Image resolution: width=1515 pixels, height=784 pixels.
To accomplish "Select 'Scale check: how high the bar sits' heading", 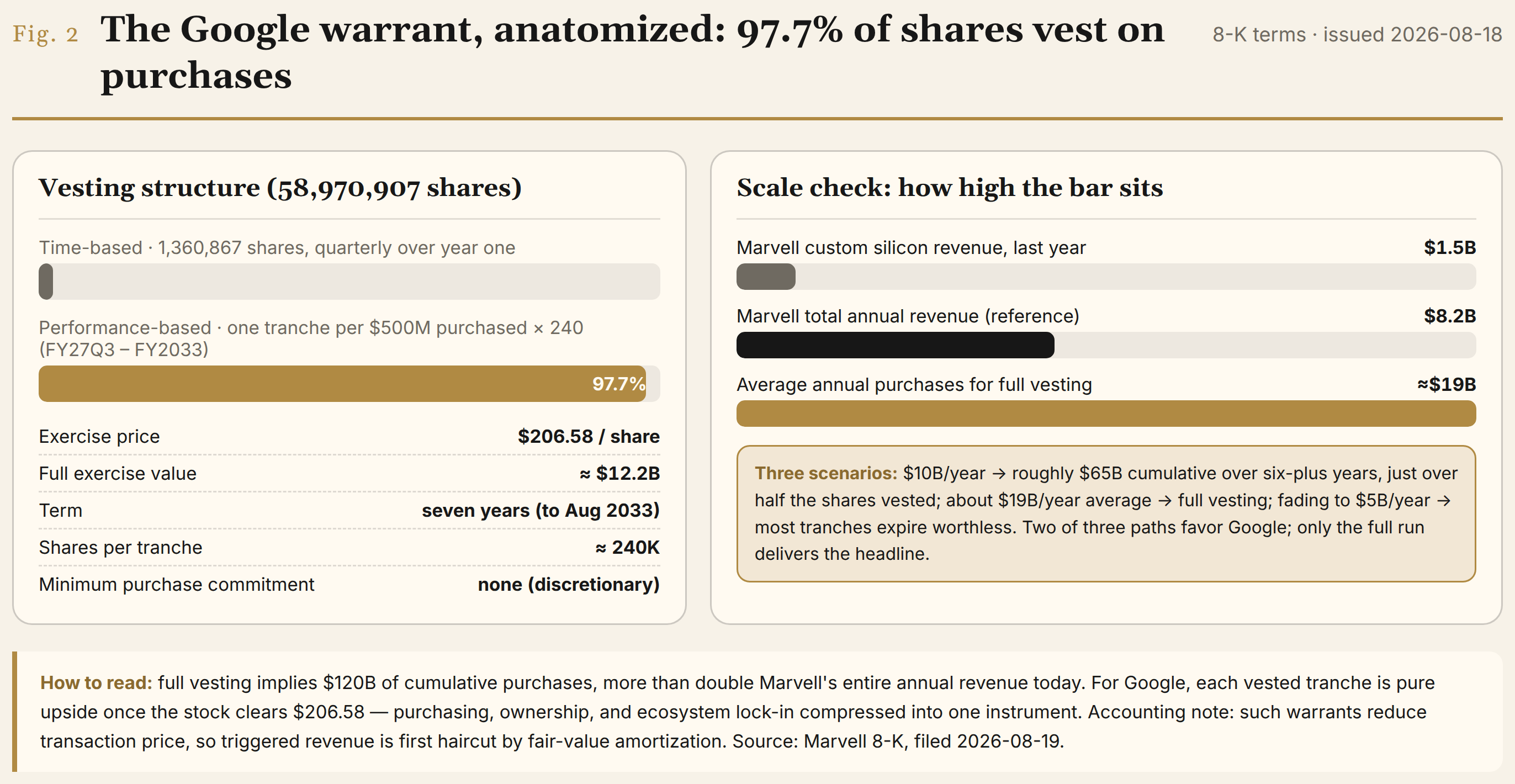I will pos(950,188).
